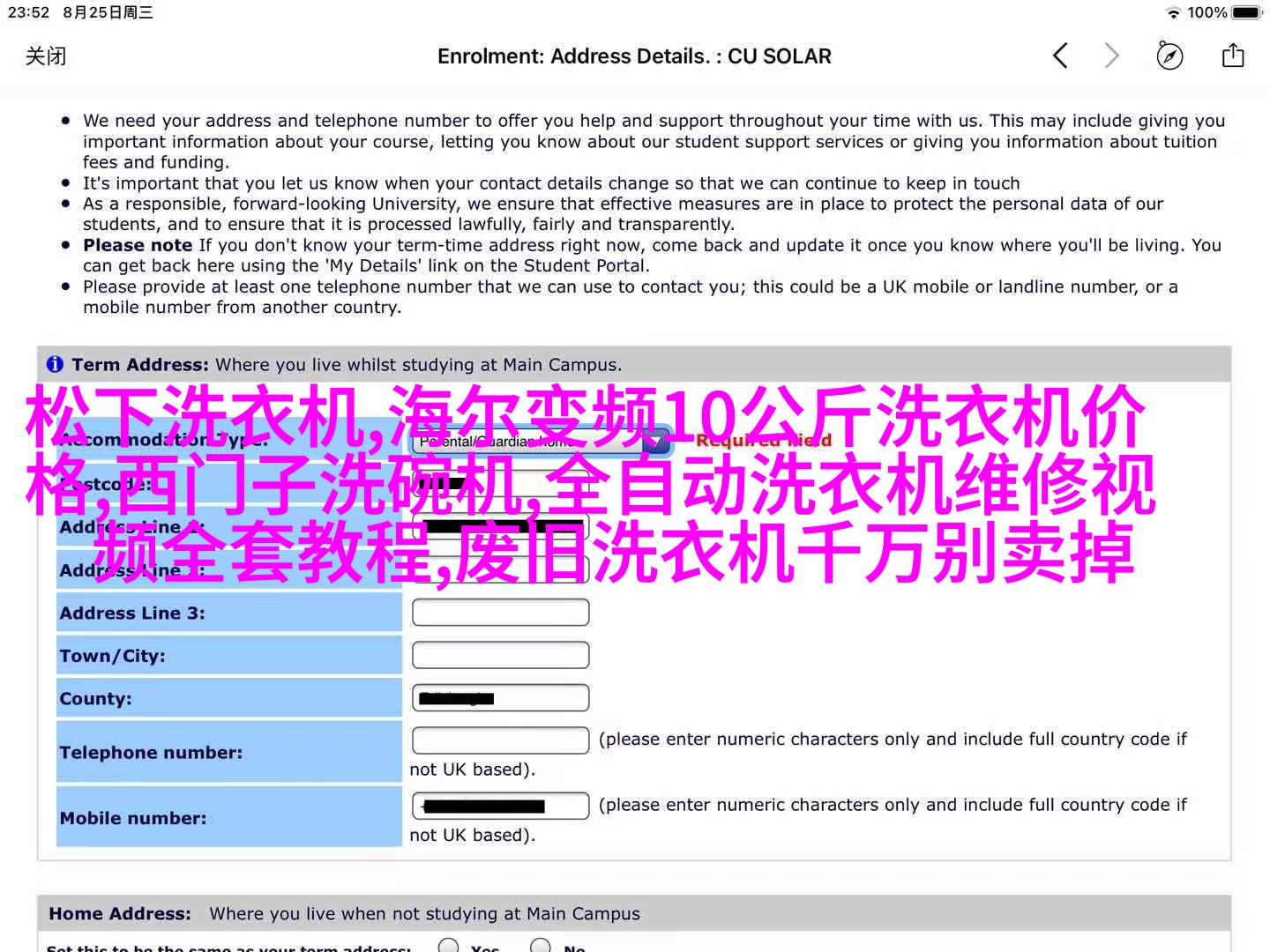Click the 'Telephone number:' label
This screenshot has height=952, width=1270.
point(151,753)
